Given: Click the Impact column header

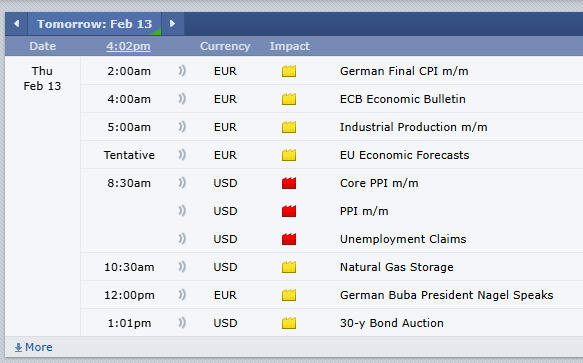Looking at the screenshot, I should (x=290, y=46).
